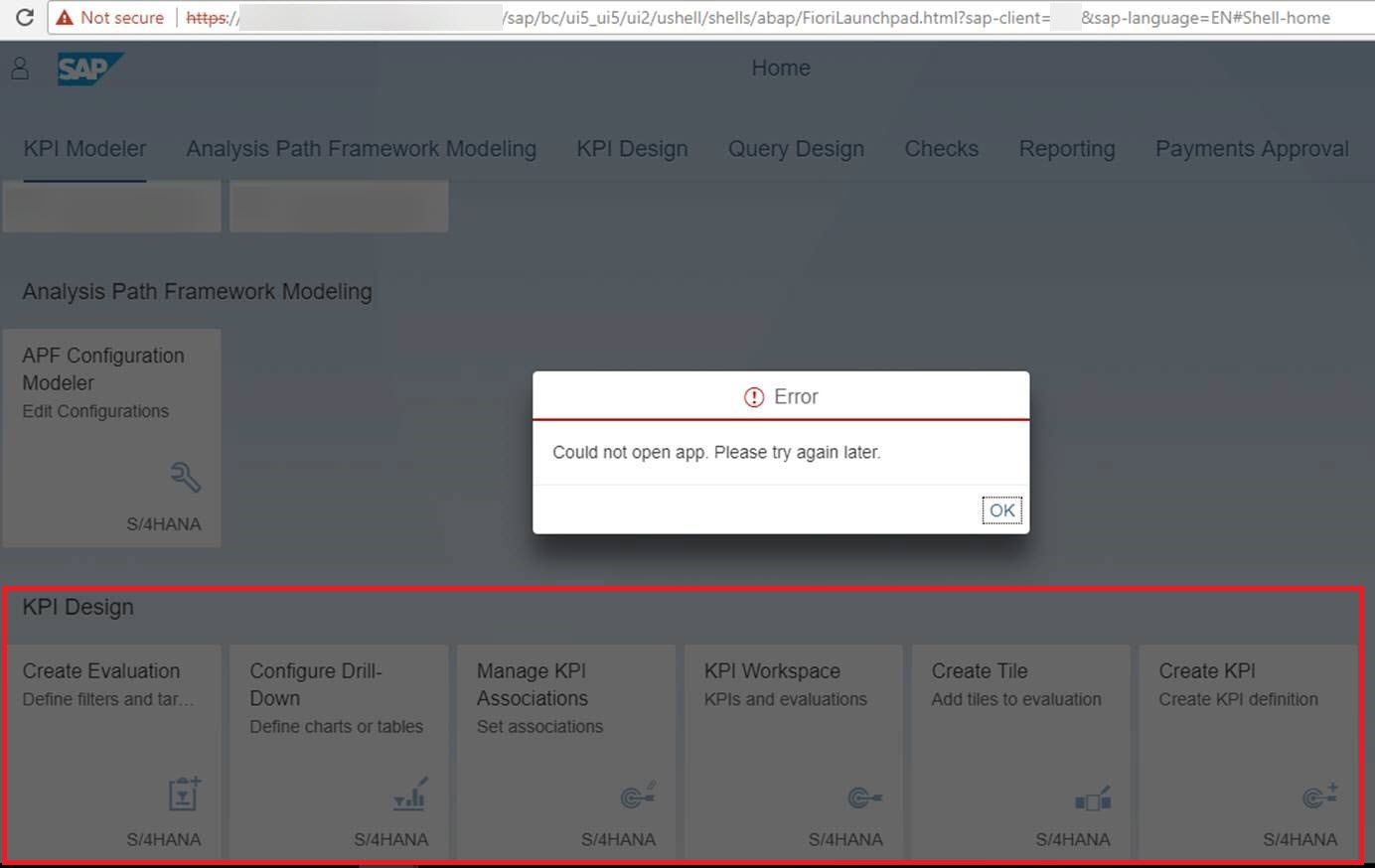Click S/4HANA label on APF Configuration Modeler
1375x868 pixels.
164,524
